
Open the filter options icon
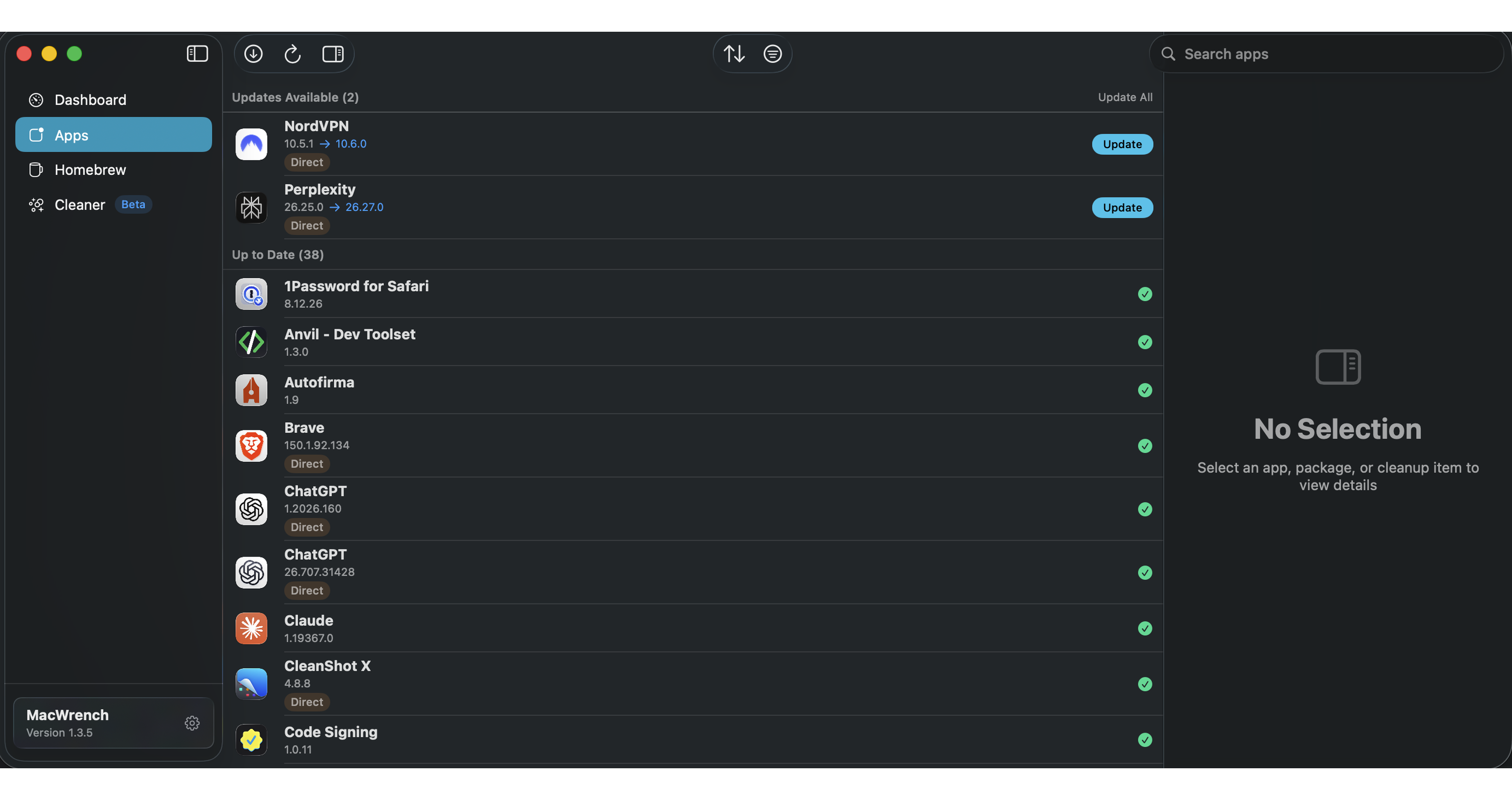coord(773,54)
